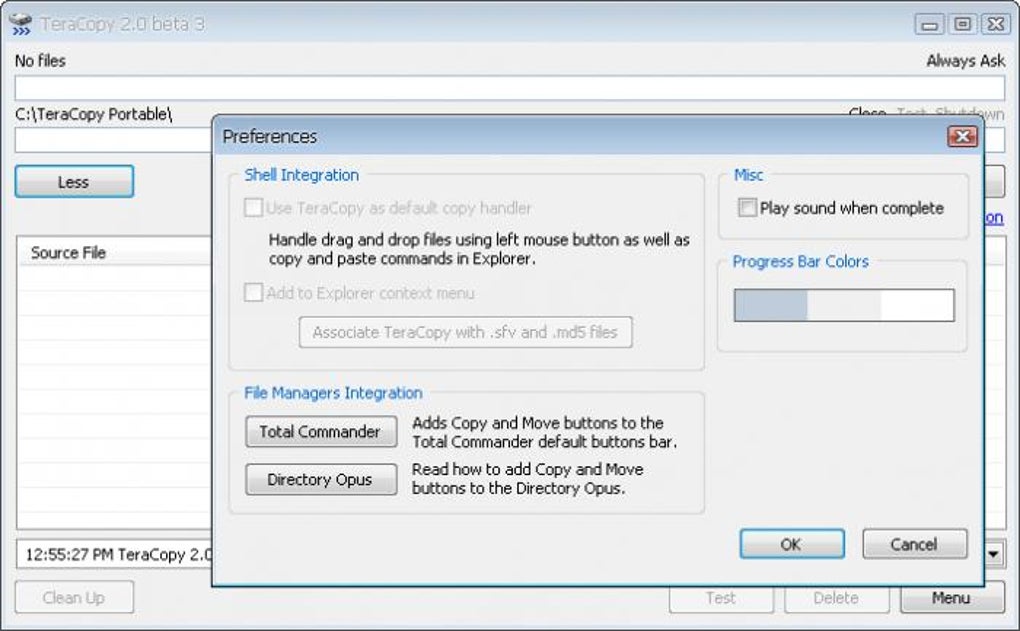Click the Shell Integration group label

tap(302, 175)
